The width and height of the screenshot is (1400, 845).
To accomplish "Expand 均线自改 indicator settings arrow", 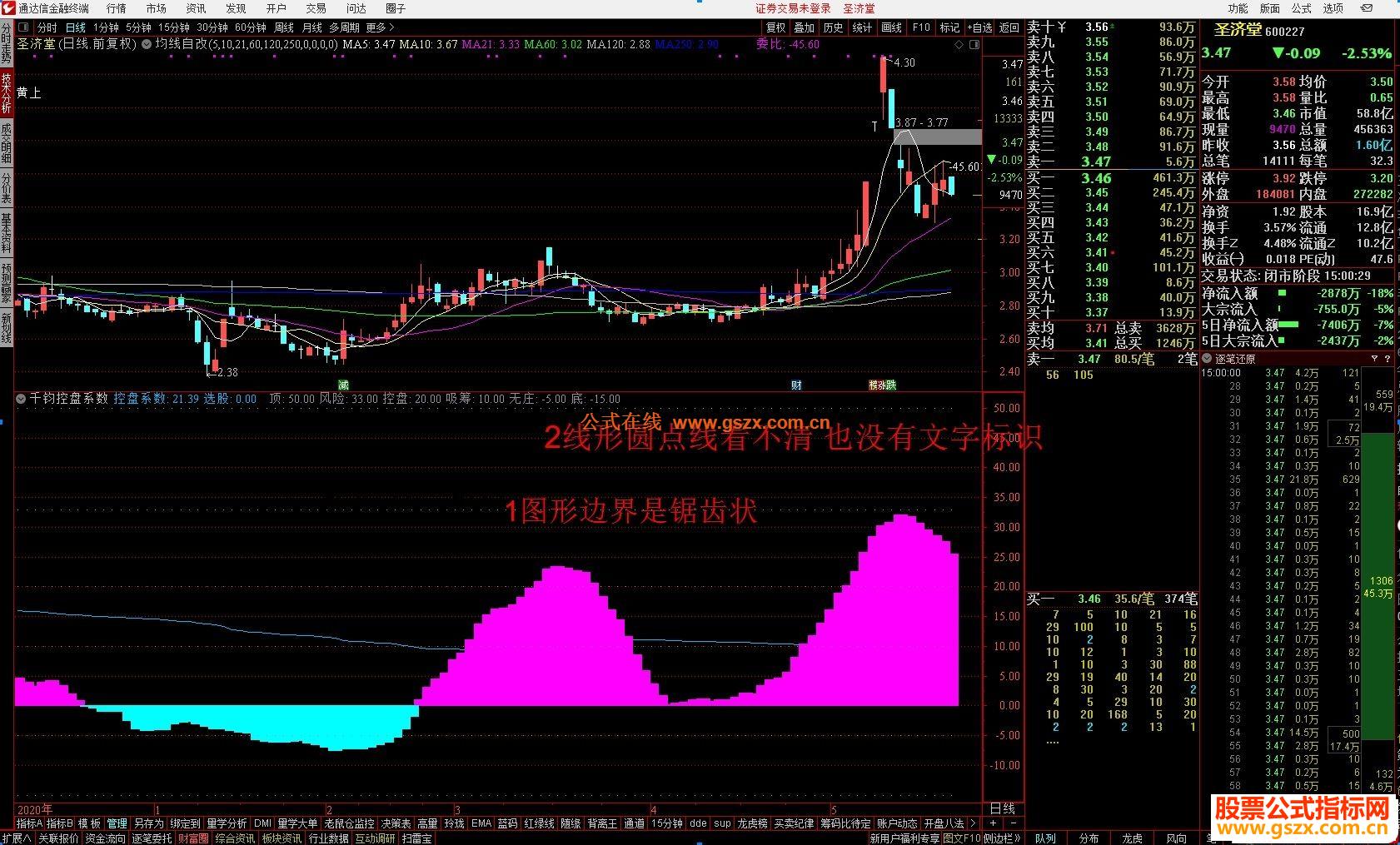I will [x=147, y=43].
